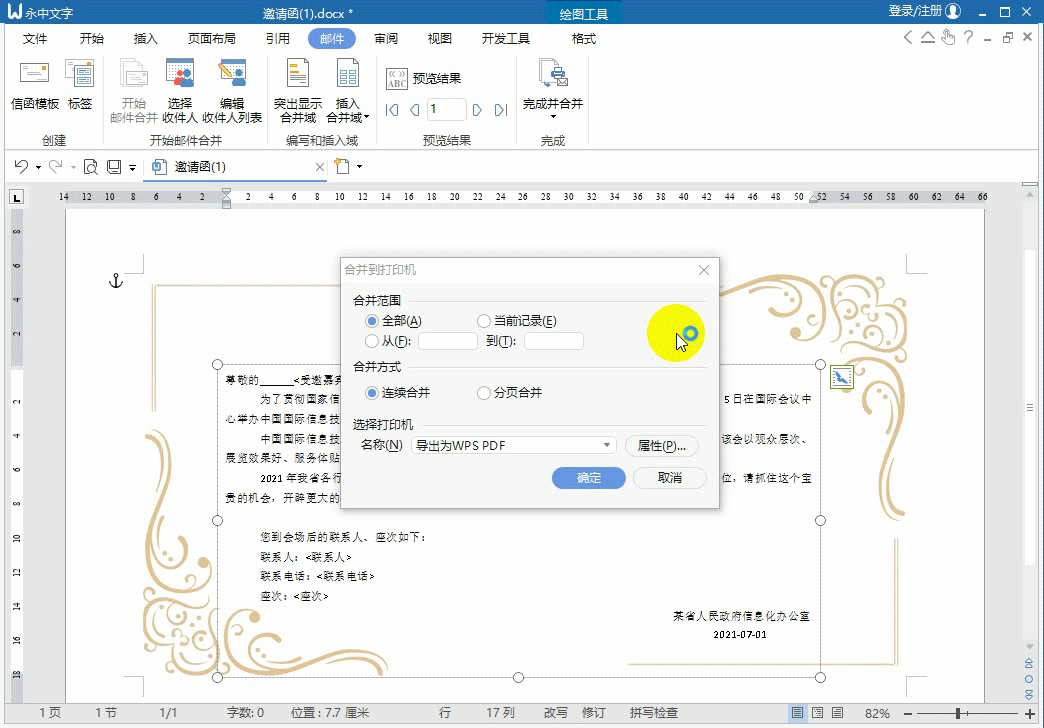Open 编辑收件人列表 to edit recipients
The image size is (1044, 728).
234,90
